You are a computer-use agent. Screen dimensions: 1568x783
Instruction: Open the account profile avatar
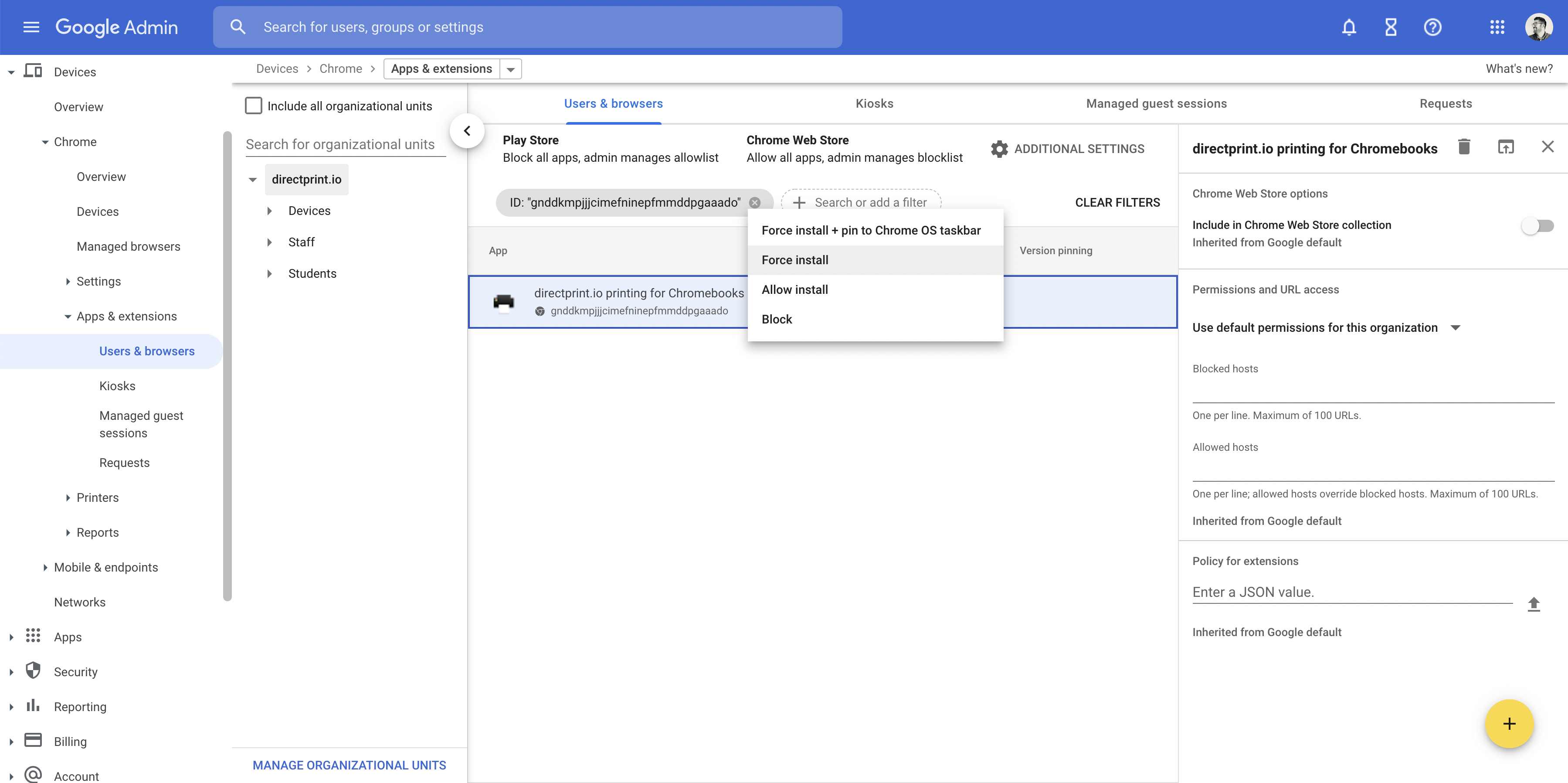[1539, 27]
